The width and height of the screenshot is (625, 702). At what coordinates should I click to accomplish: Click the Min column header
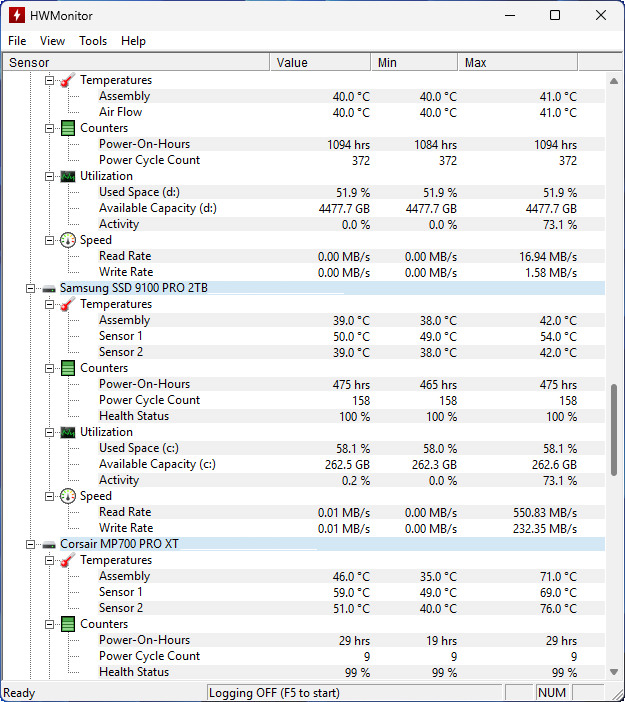click(415, 63)
